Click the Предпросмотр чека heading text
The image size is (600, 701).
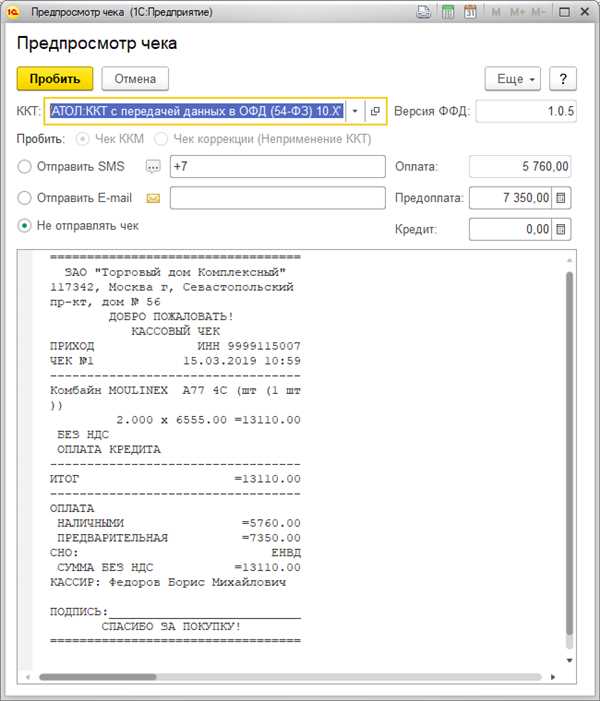tap(97, 43)
